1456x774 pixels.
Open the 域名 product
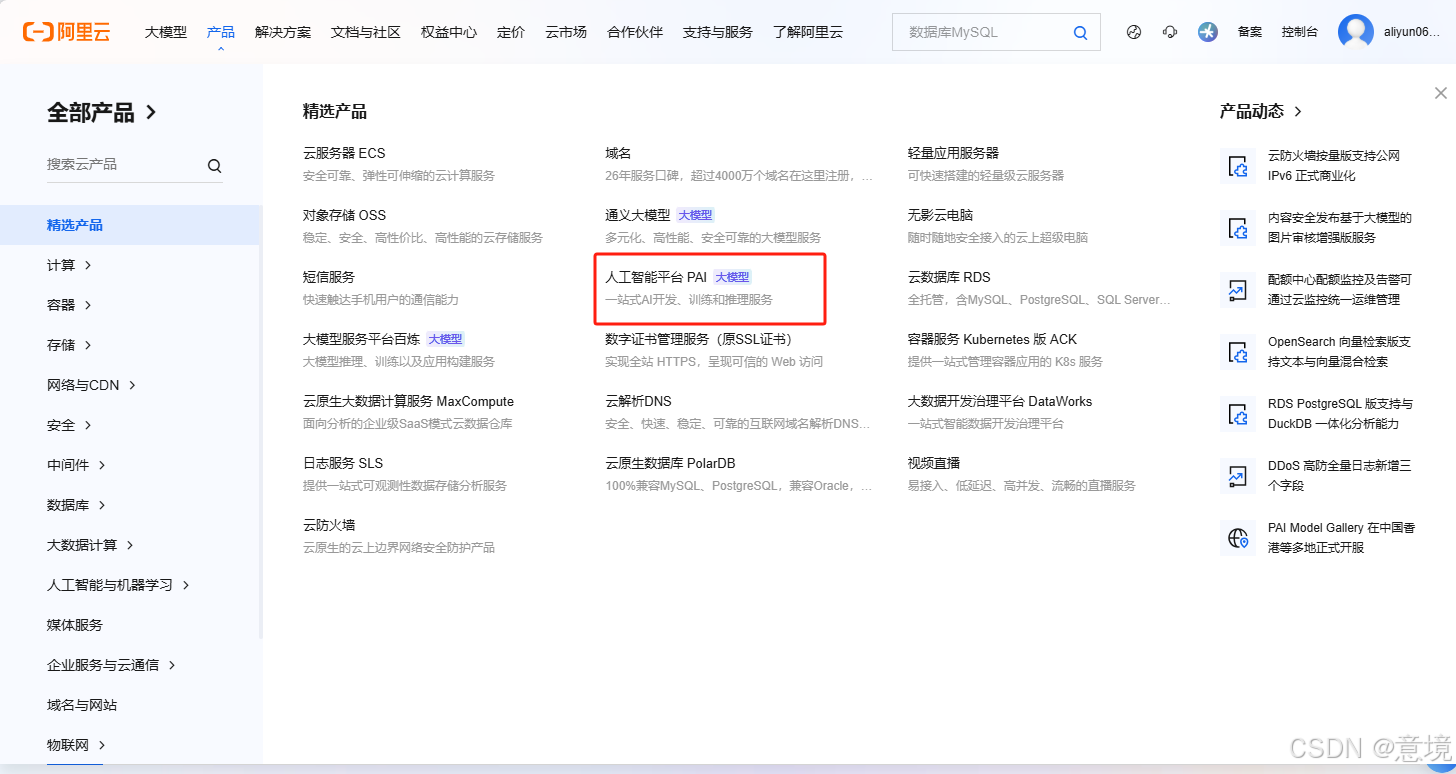[618, 153]
